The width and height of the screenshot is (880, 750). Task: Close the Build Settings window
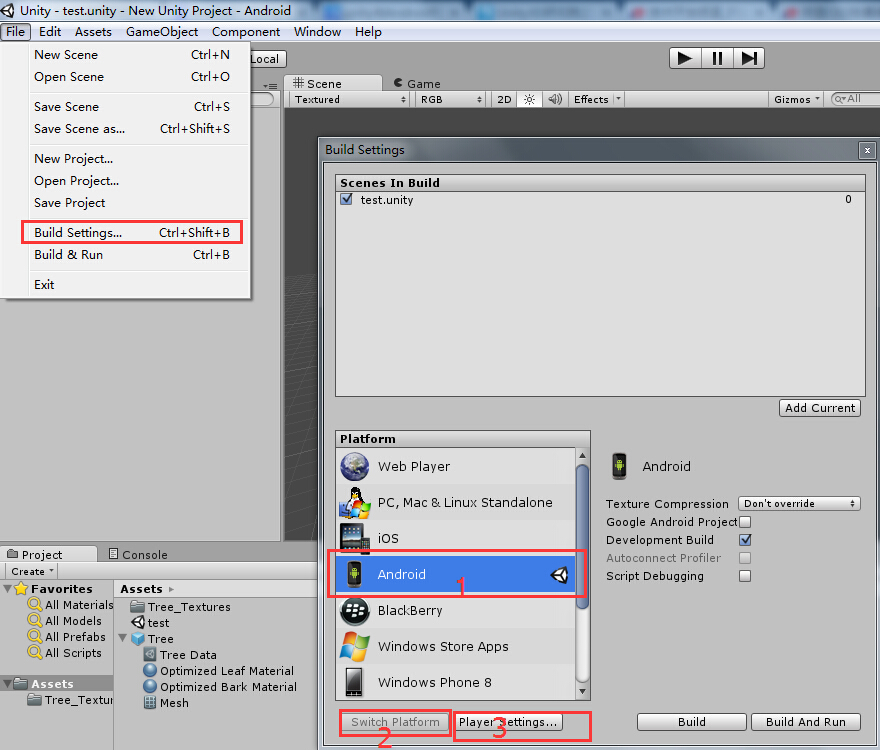[x=867, y=150]
